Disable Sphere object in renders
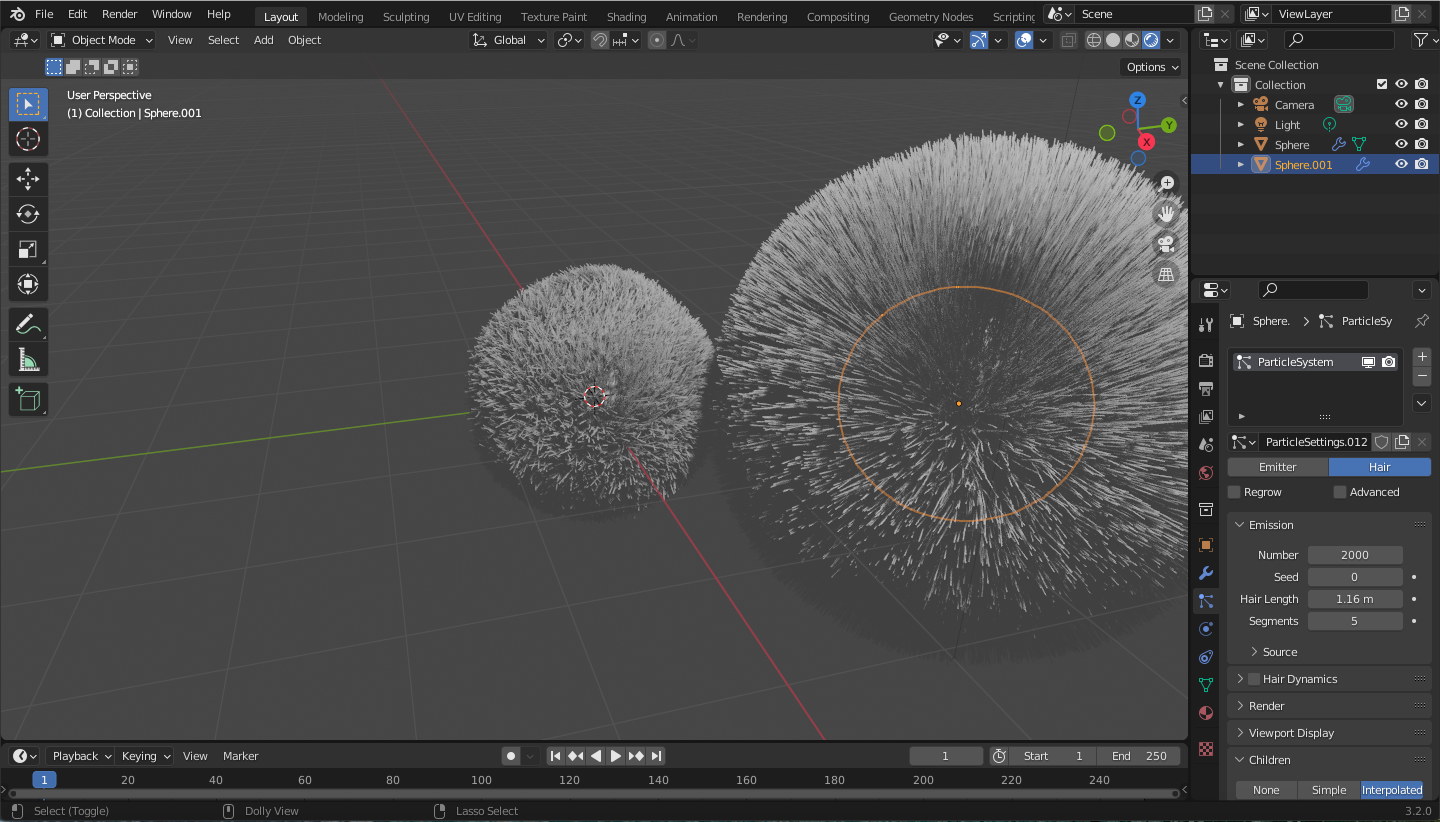Viewport: 1440px width, 822px height. pyautogui.click(x=1421, y=144)
